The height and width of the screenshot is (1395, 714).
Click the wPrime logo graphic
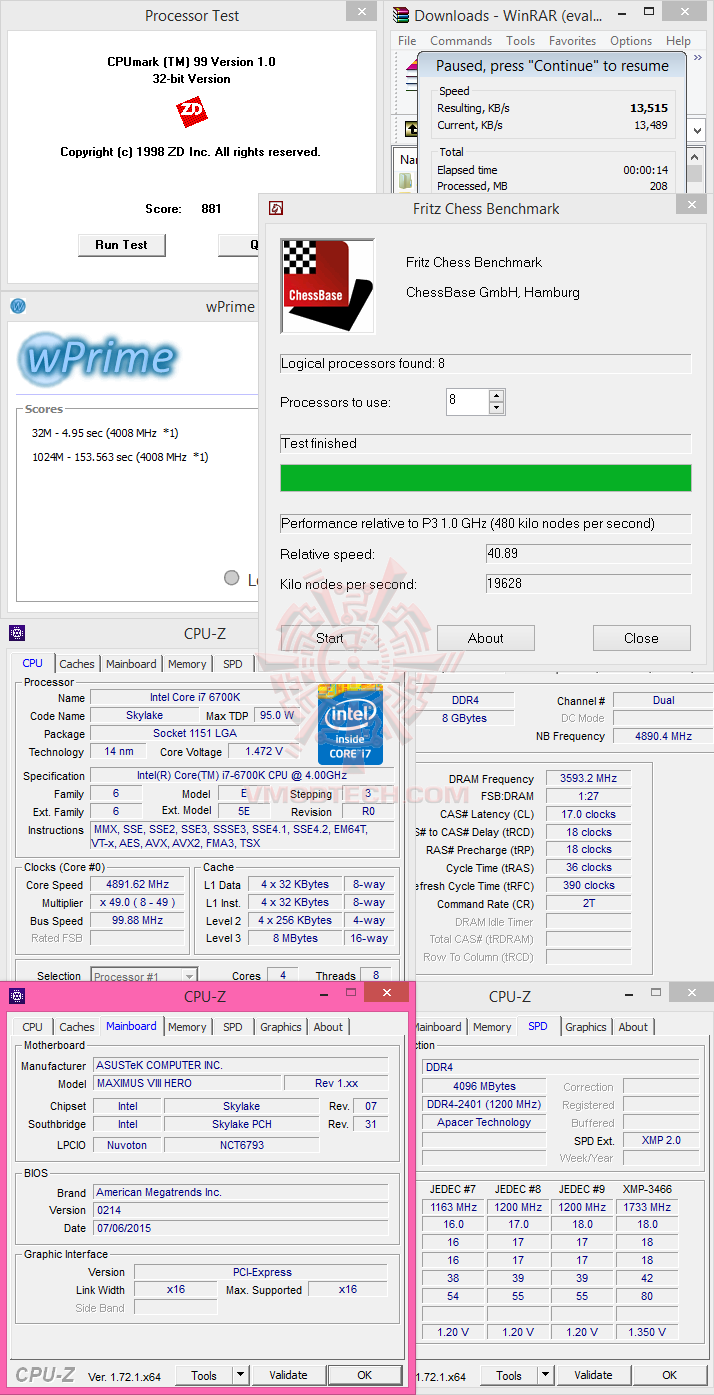coord(97,357)
